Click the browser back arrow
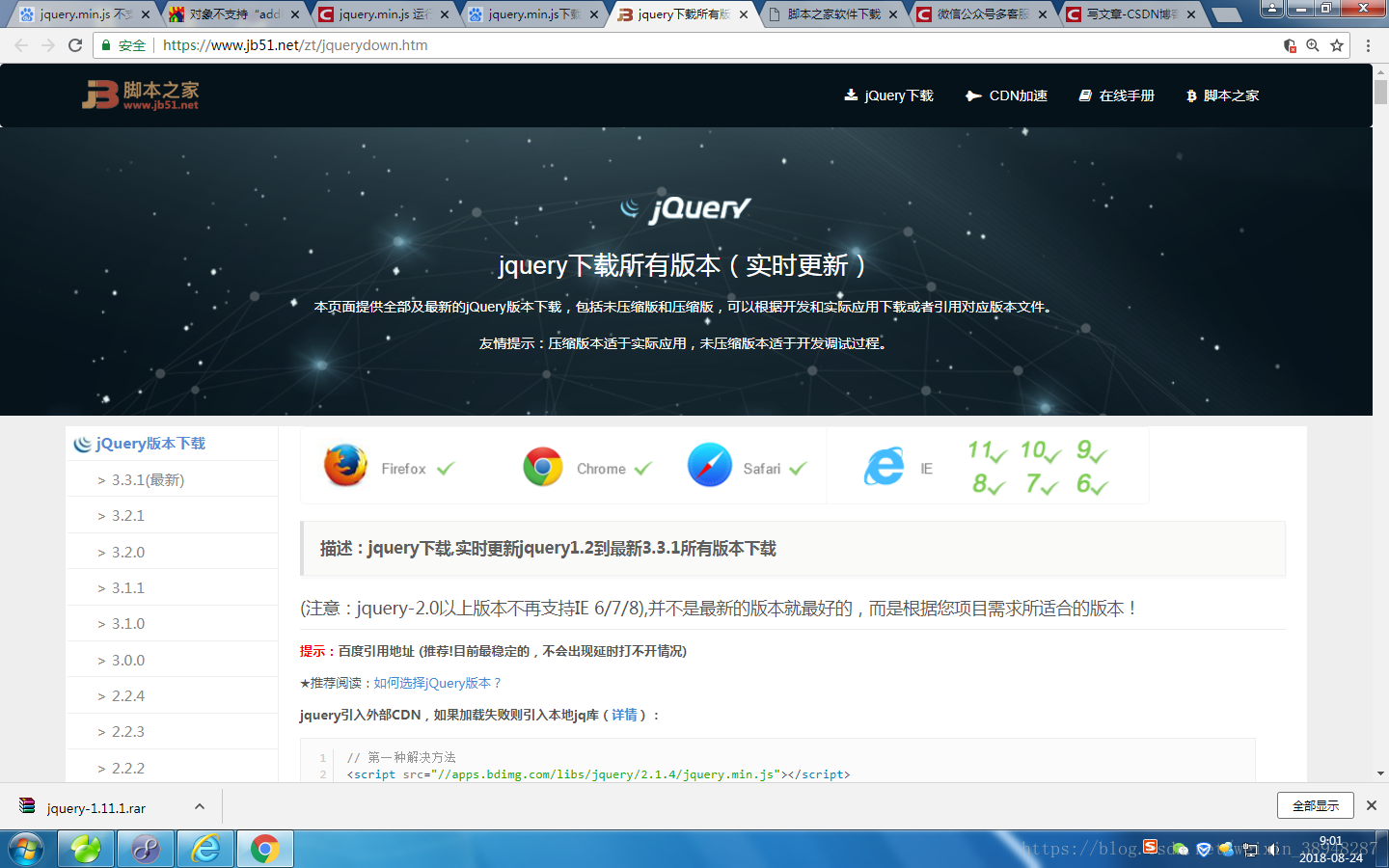 click(x=21, y=45)
